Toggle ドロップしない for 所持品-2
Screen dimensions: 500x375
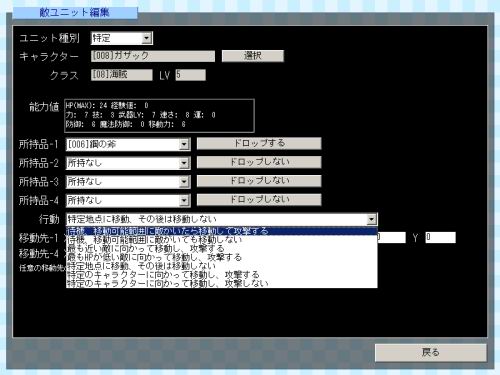[x=259, y=162]
